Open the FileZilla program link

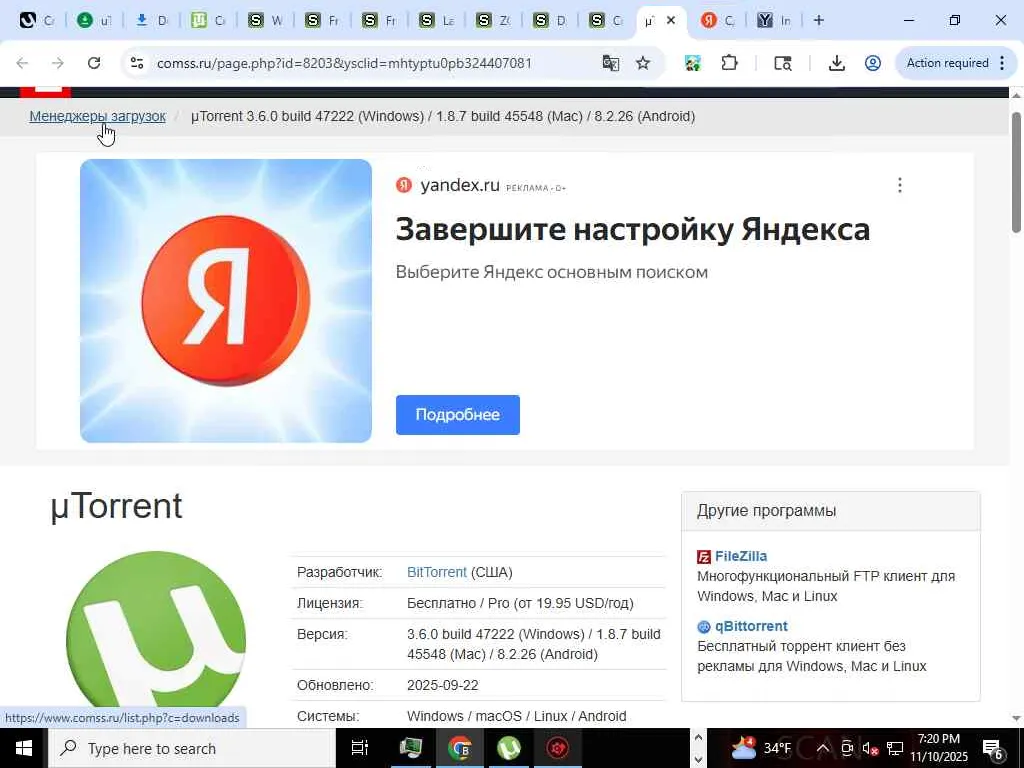[x=741, y=556]
